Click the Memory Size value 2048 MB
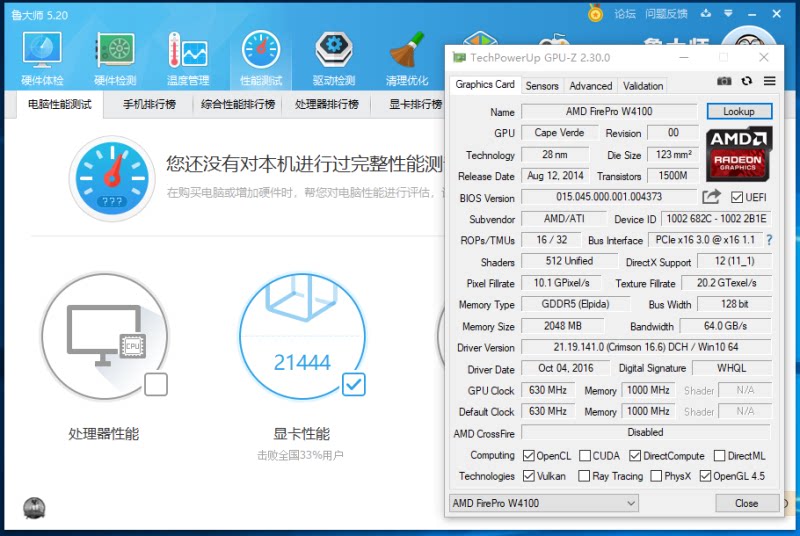This screenshot has height=536, width=800. pyautogui.click(x=563, y=325)
